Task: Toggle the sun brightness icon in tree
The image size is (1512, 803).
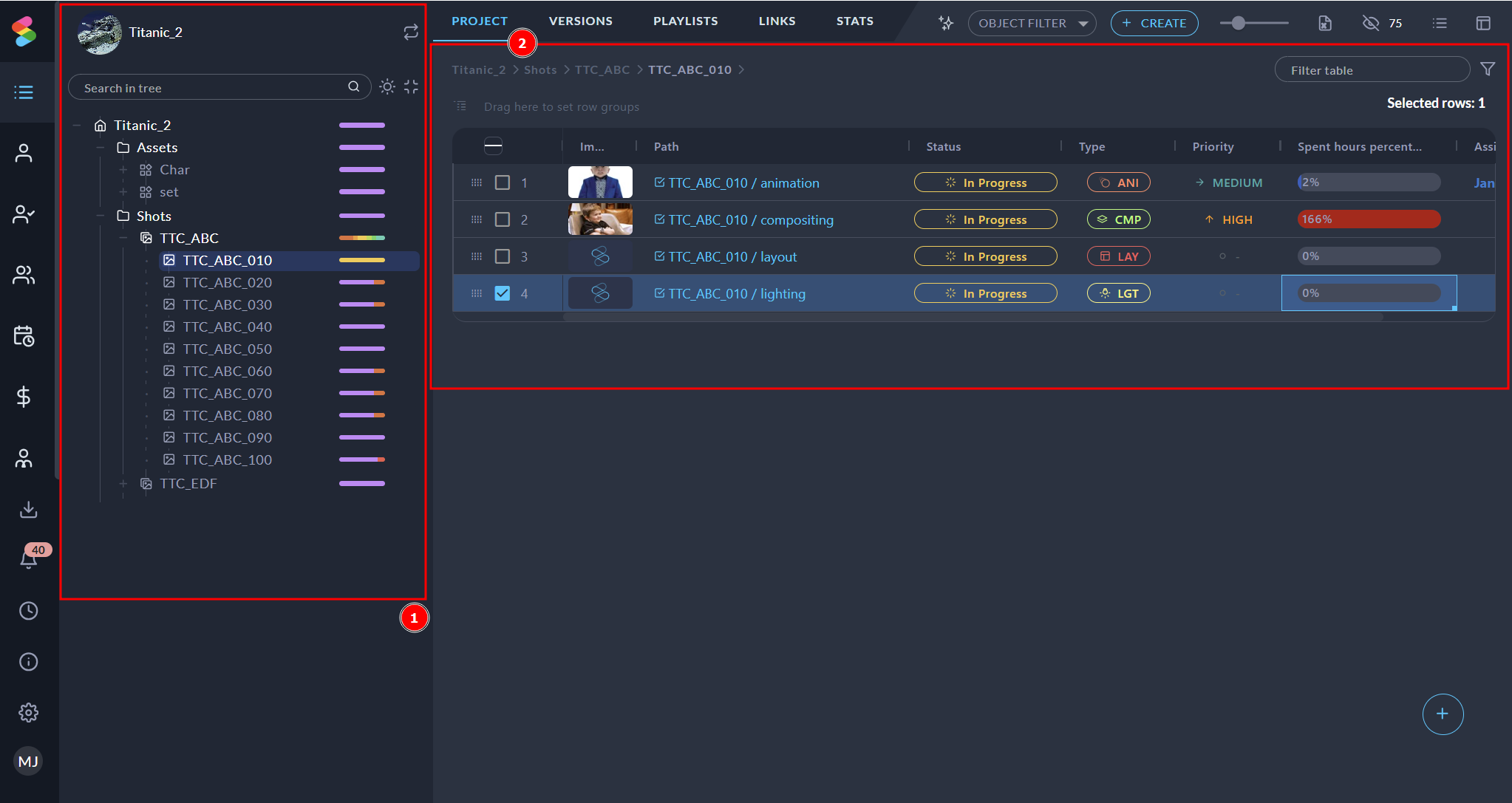Action: [x=387, y=87]
